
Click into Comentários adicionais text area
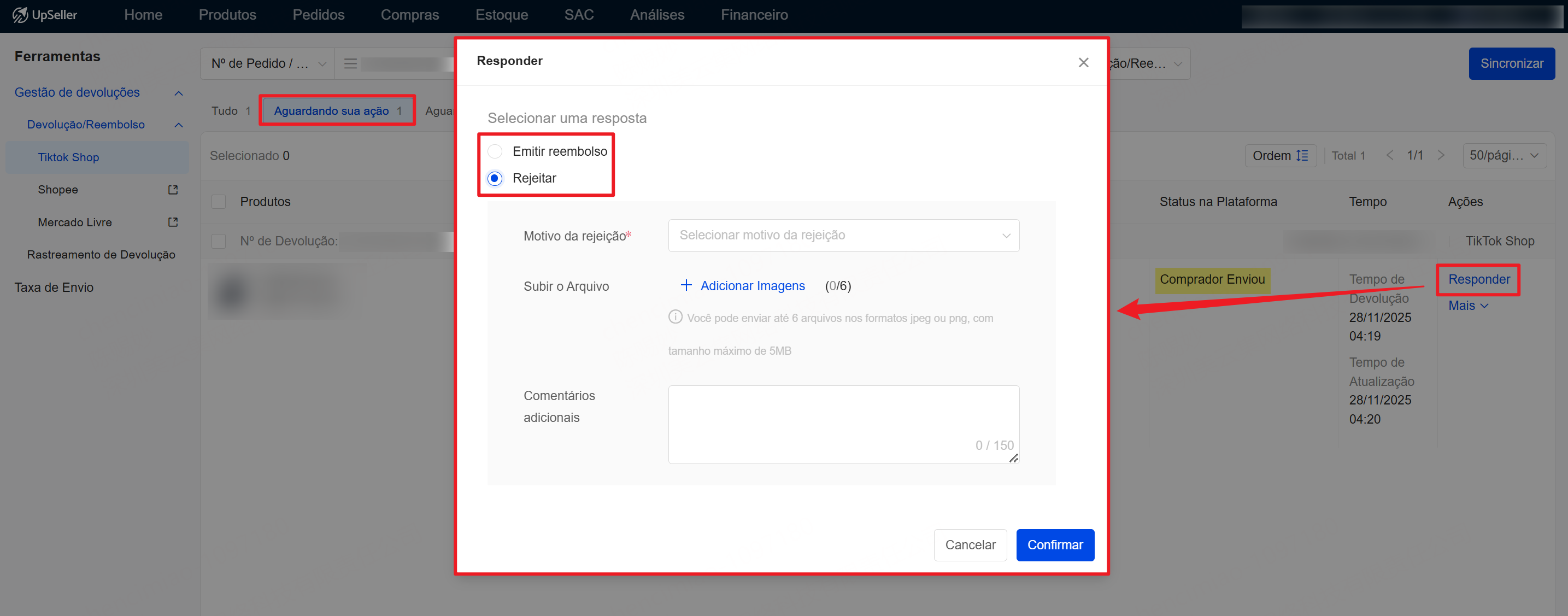coord(843,420)
